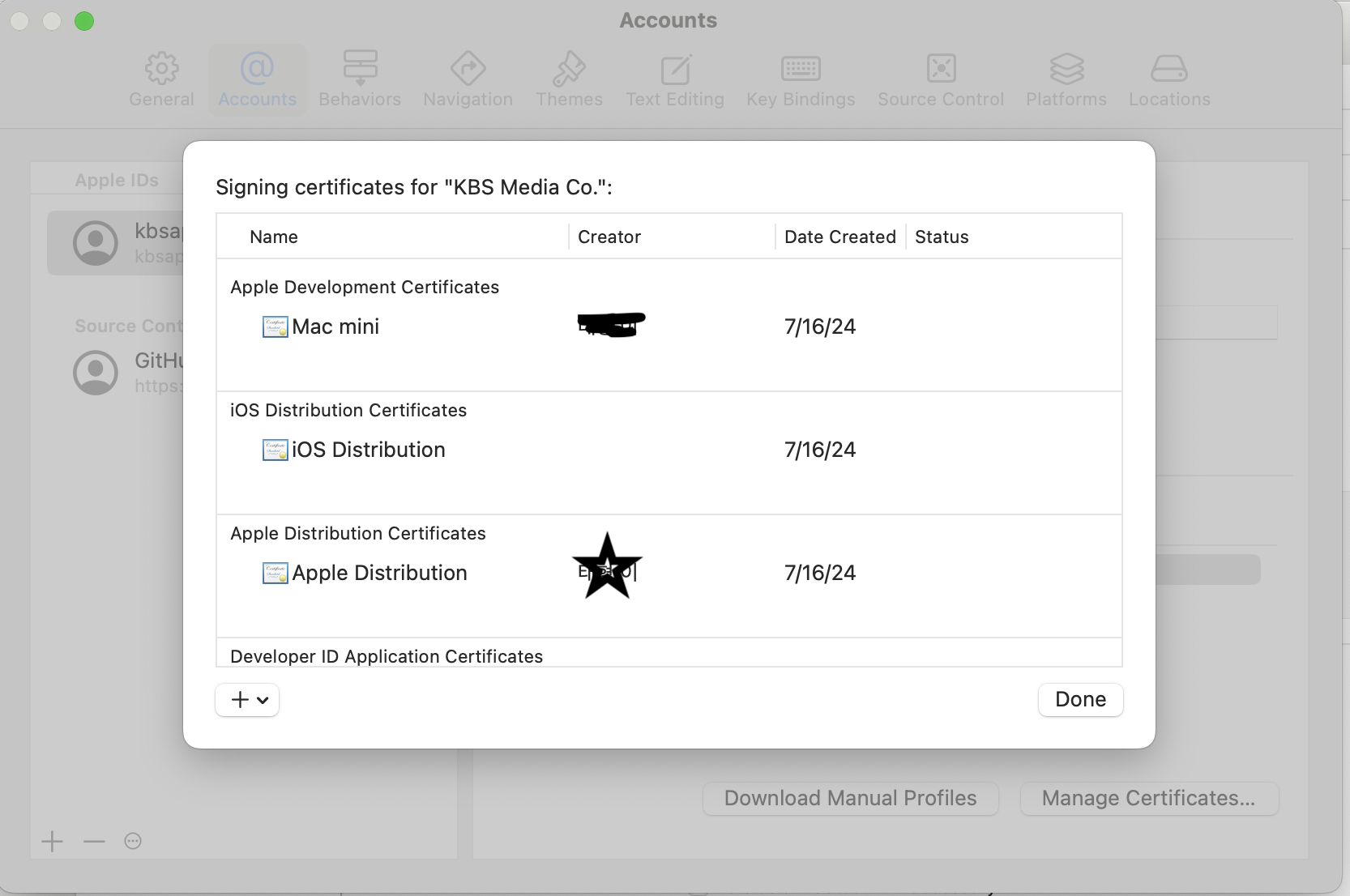Sort by the Name column header
Viewport: 1350px width, 896px height.
point(274,237)
